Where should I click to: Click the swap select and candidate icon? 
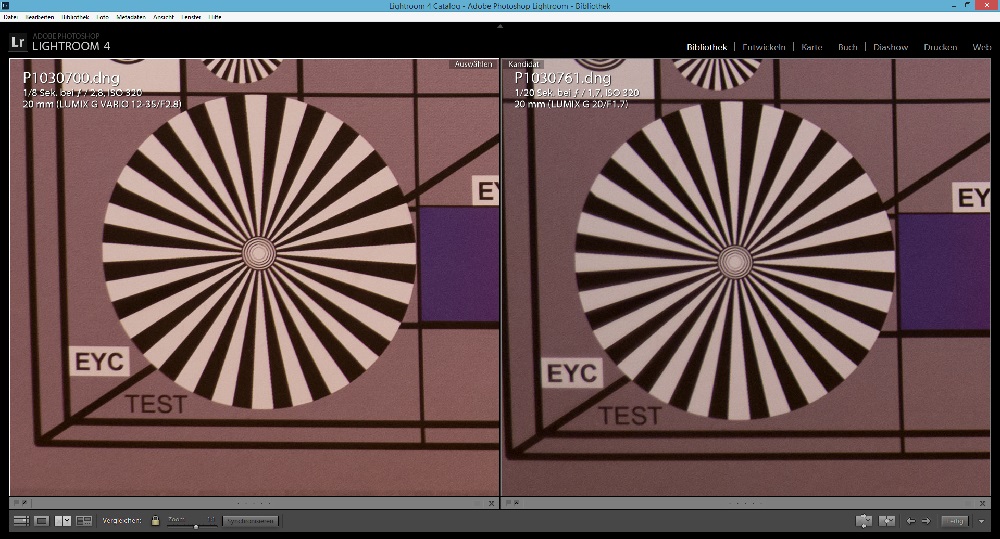pyautogui.click(x=864, y=521)
